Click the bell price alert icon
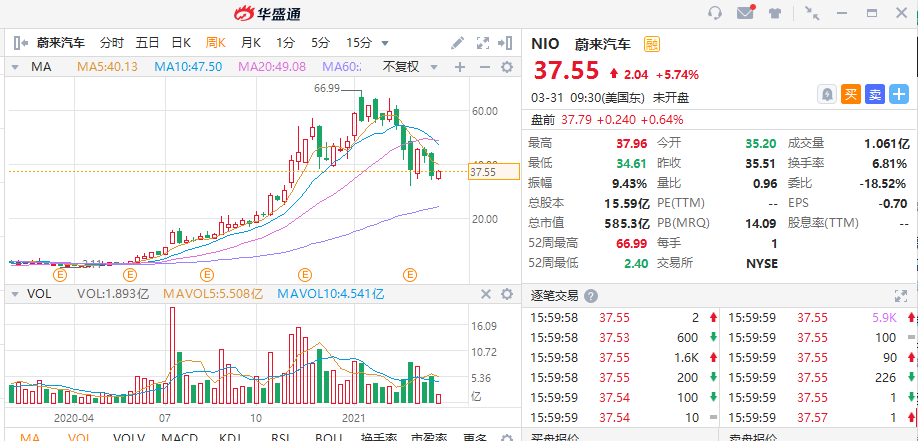 (x=827, y=94)
